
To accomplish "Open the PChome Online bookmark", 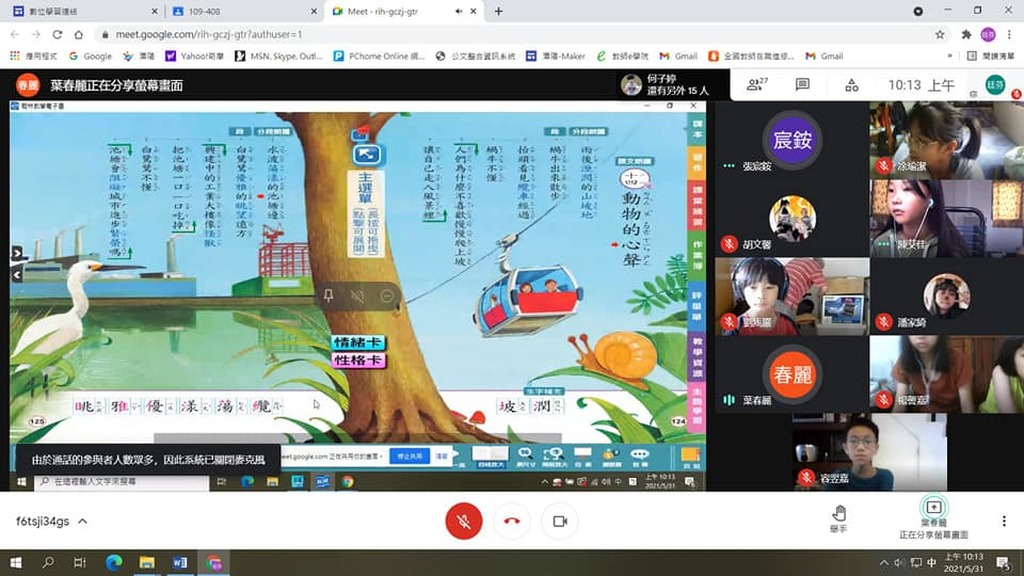I will (x=379, y=56).
